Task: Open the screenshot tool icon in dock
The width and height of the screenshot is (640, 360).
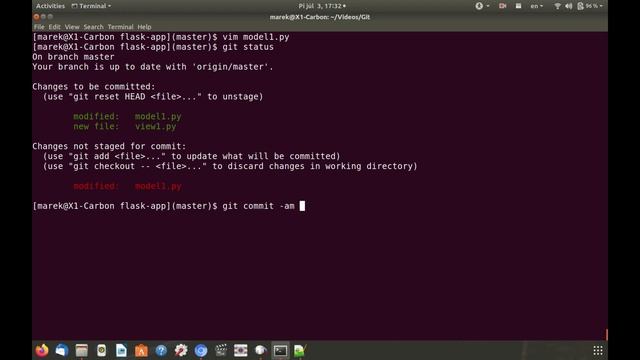Action: coord(240,350)
